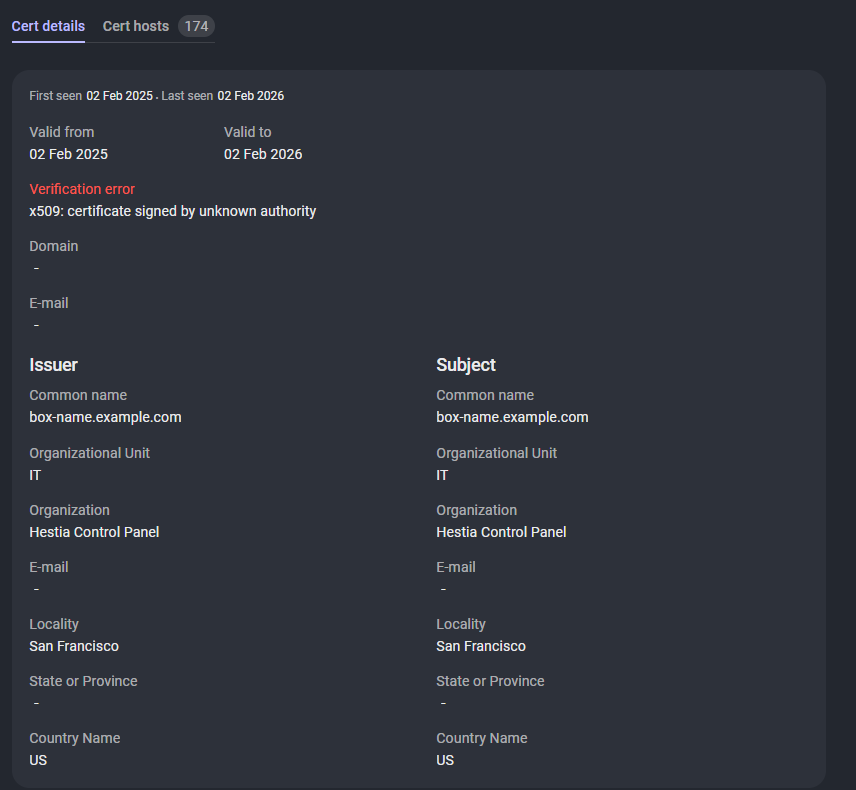Click the Subject Country Name value US
The height and width of the screenshot is (790, 856).
click(x=445, y=760)
